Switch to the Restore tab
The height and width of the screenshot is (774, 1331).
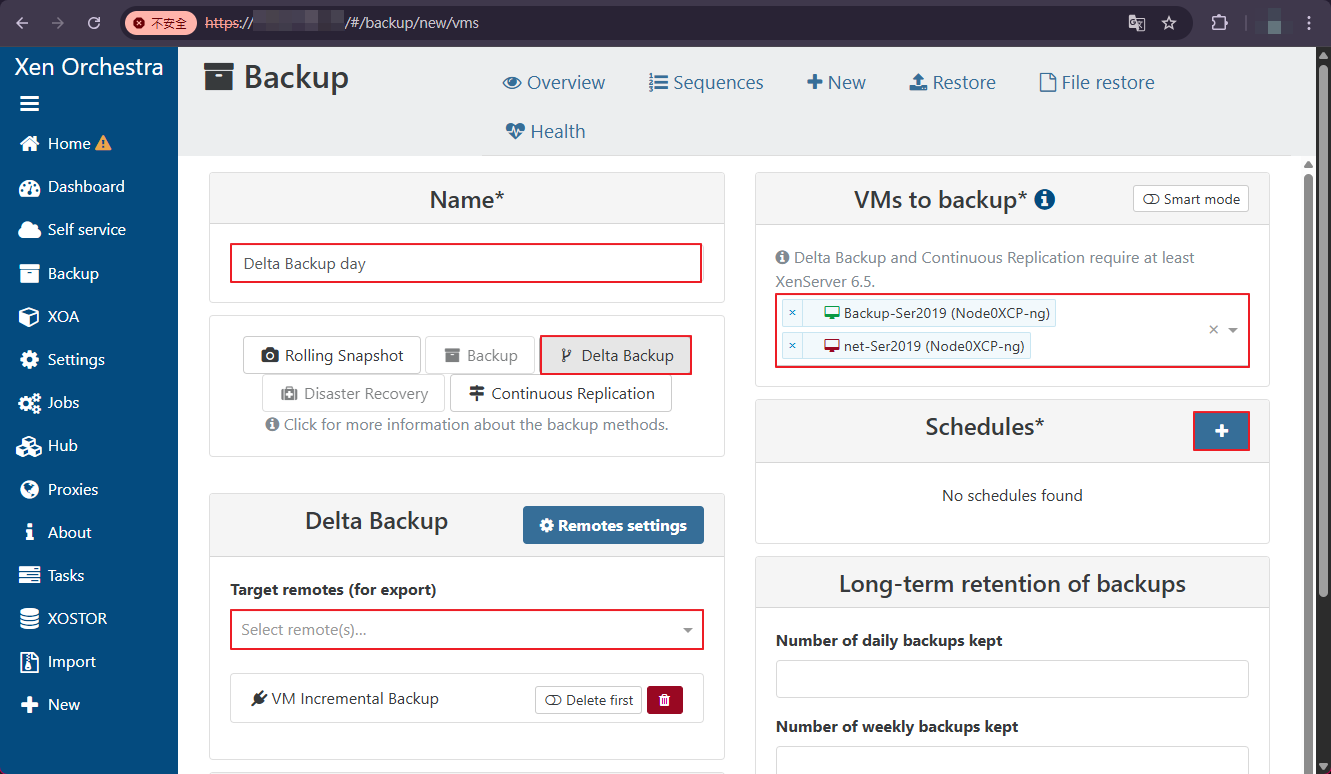(x=952, y=82)
